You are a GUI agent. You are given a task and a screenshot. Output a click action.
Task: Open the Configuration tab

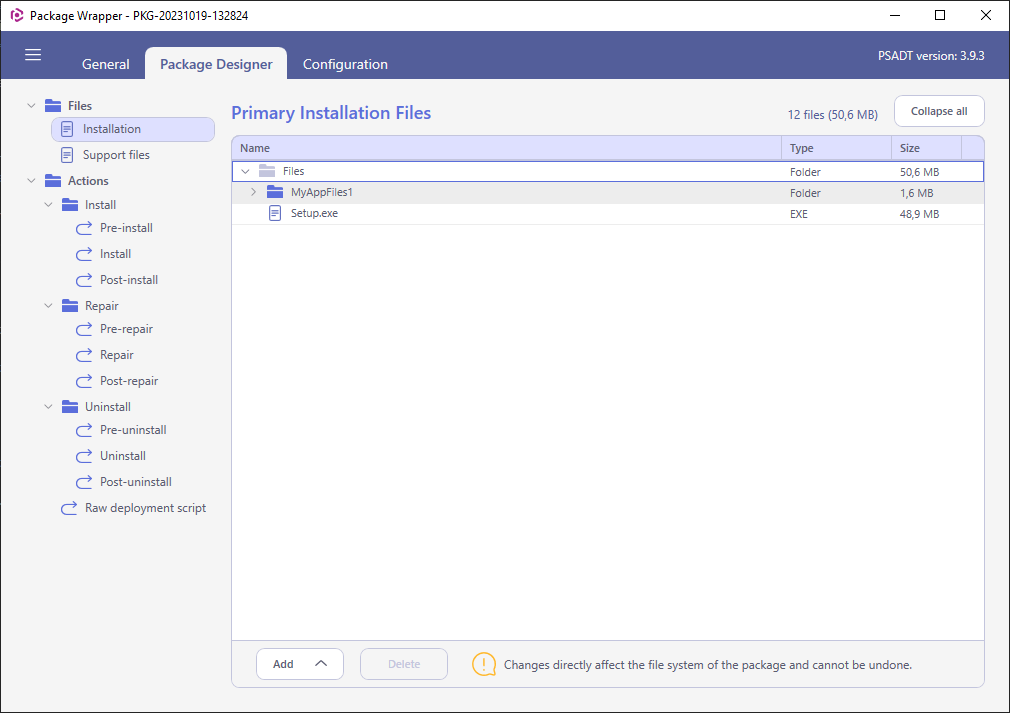pyautogui.click(x=345, y=64)
